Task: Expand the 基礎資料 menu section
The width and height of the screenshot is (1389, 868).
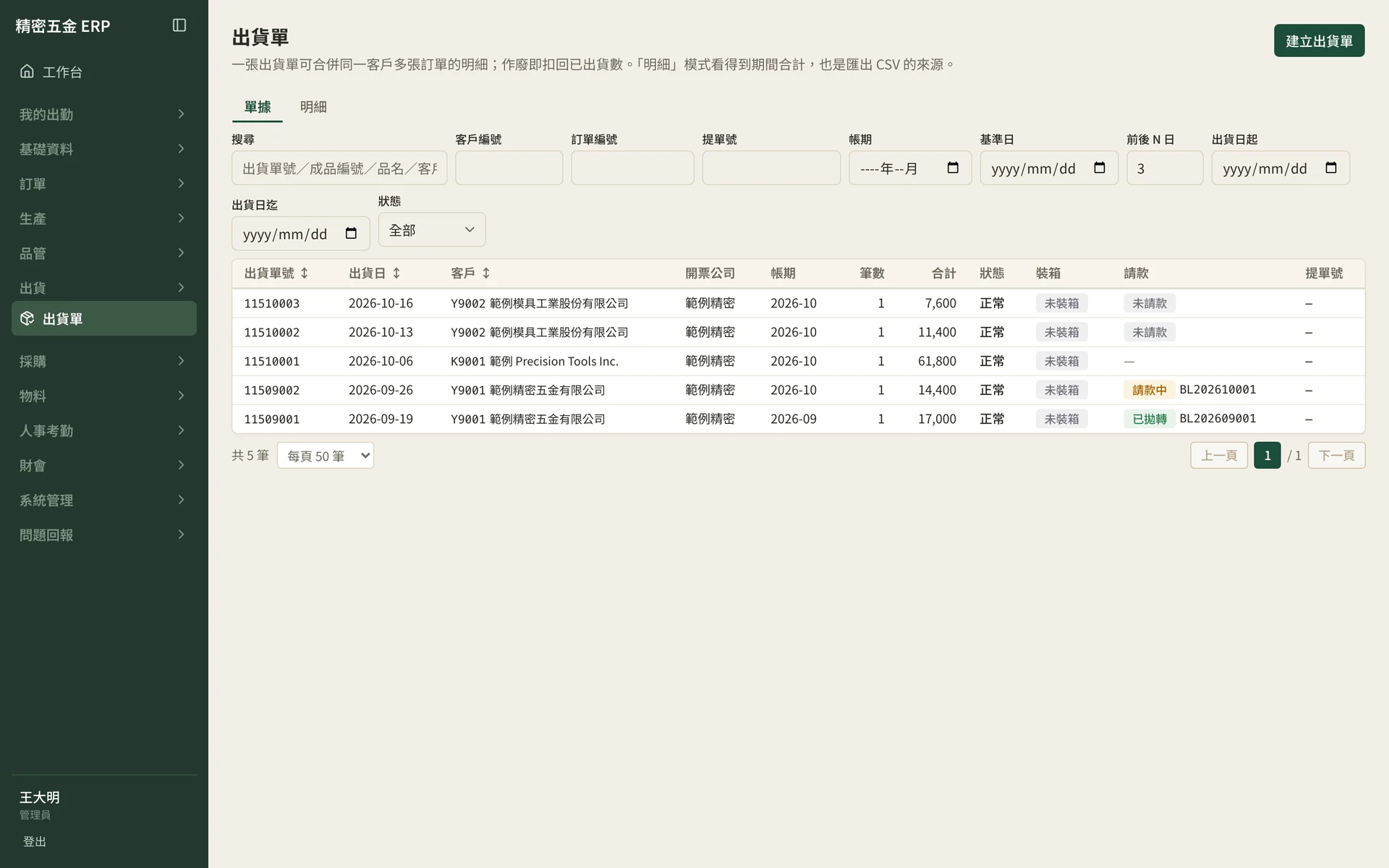Action: [x=104, y=149]
